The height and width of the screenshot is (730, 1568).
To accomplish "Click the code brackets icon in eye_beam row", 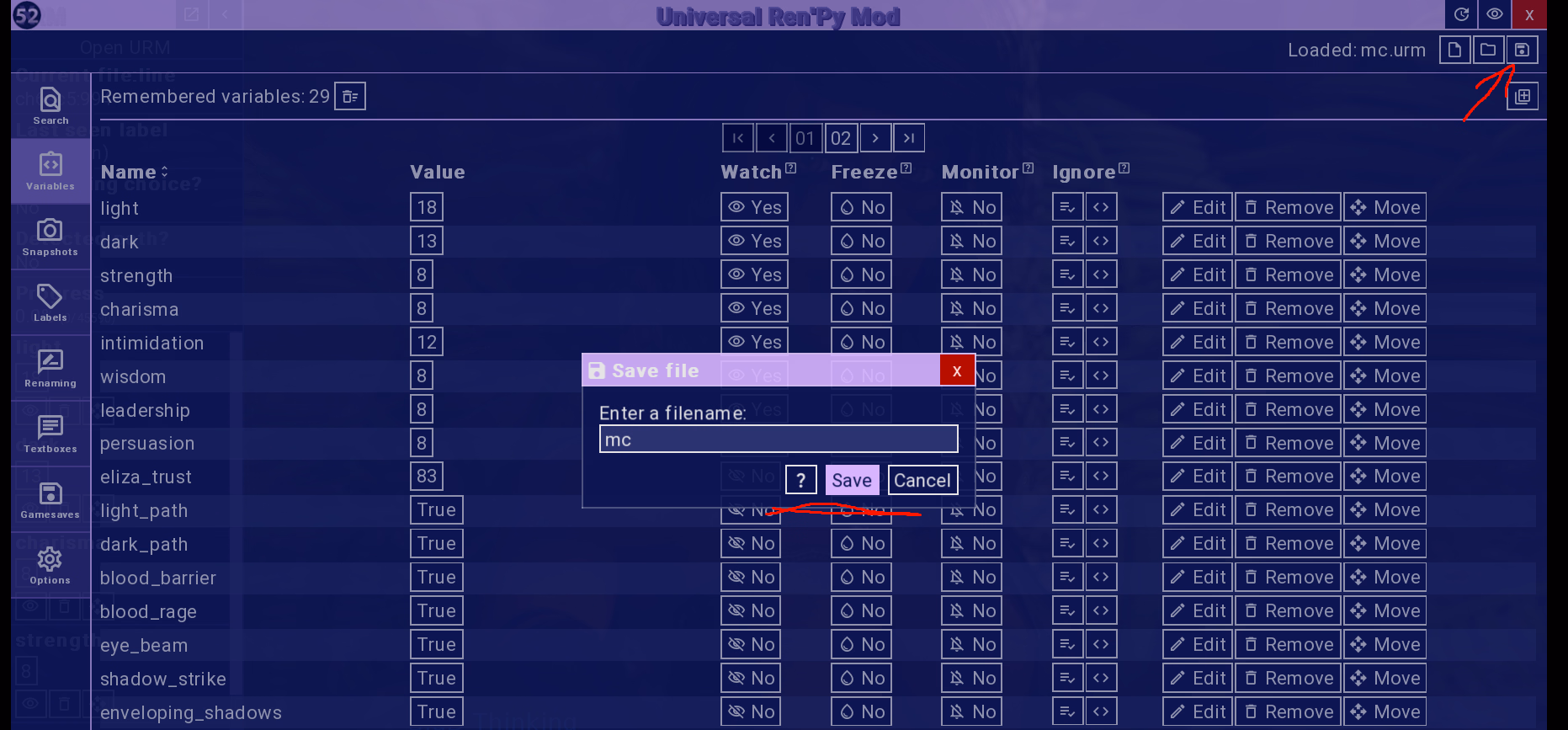I will (1101, 644).
